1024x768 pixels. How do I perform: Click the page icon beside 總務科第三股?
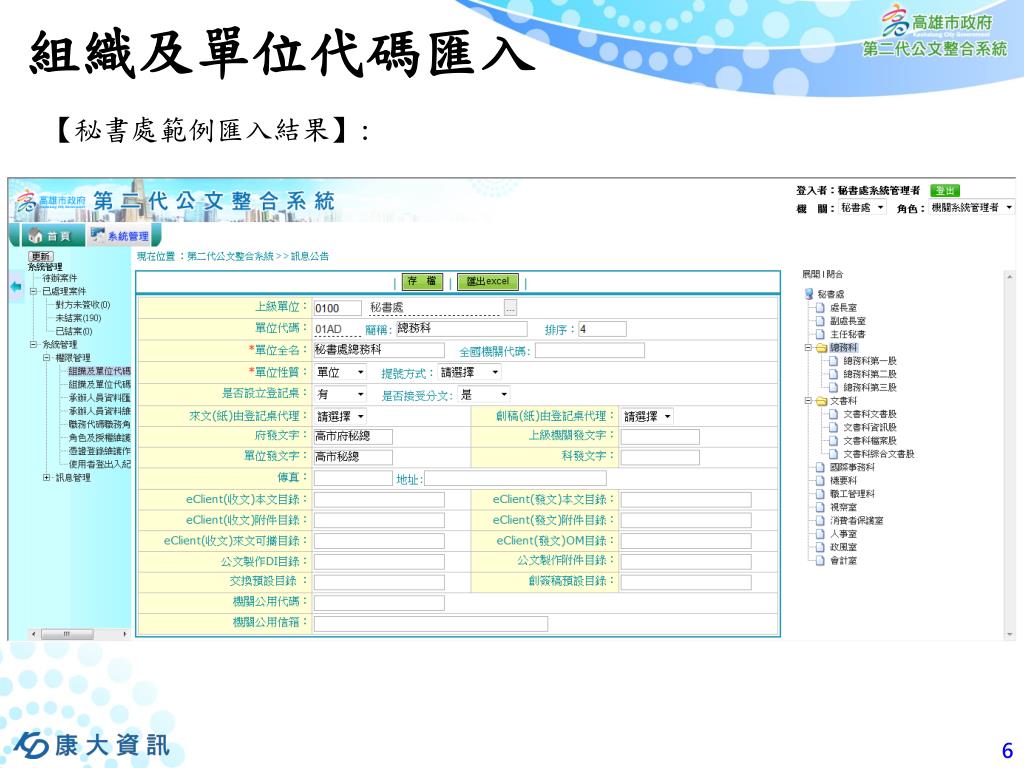[833, 387]
